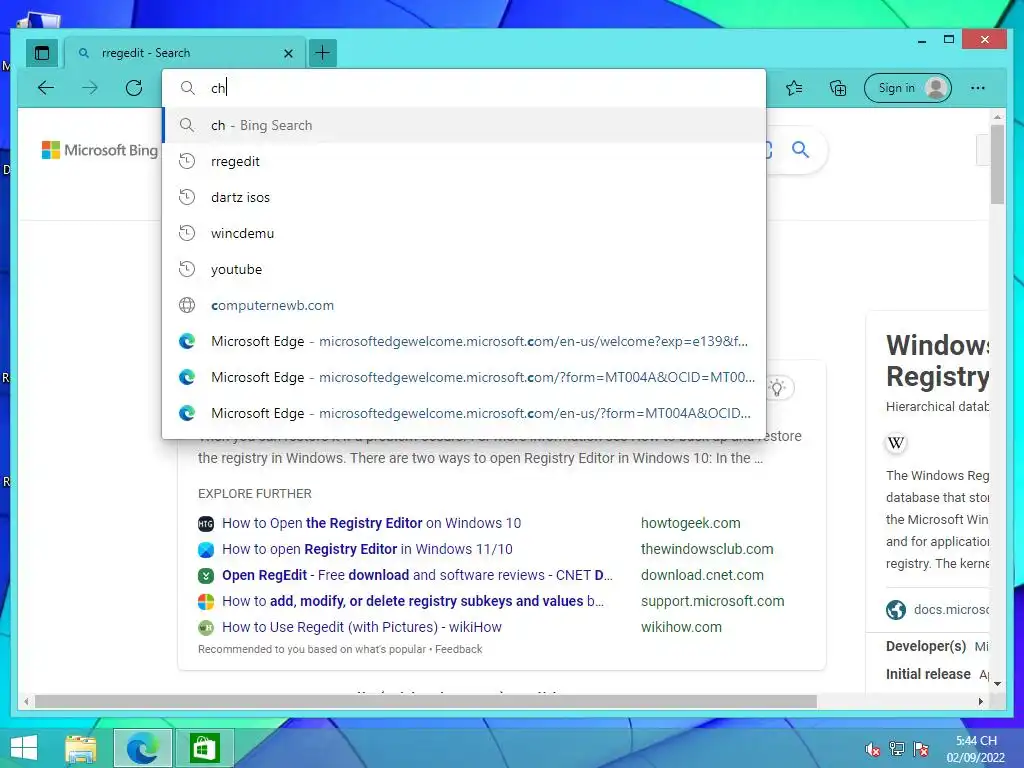Screen dimensions: 1024x768
Task: Open 'How to add, modify, or delete registry subkeys'
Action: tap(413, 601)
